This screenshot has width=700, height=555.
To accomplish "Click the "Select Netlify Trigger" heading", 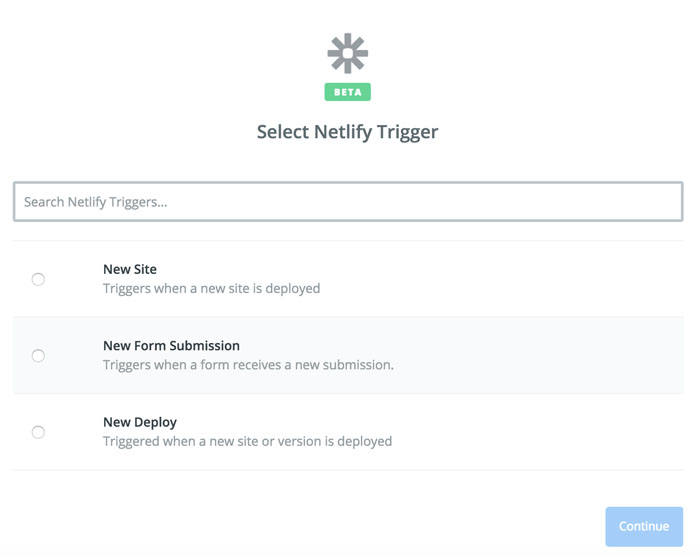I will [347, 131].
